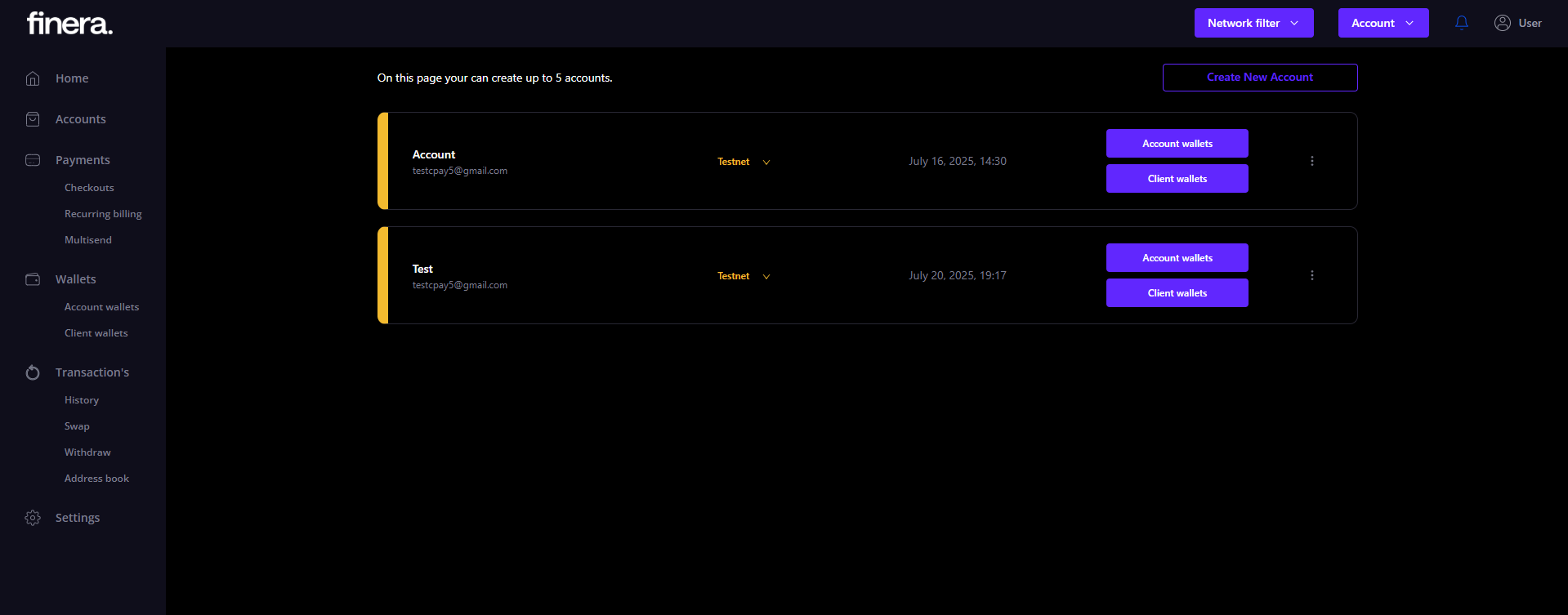
Task: Open the Account dropdown in header
Action: coord(1383,23)
